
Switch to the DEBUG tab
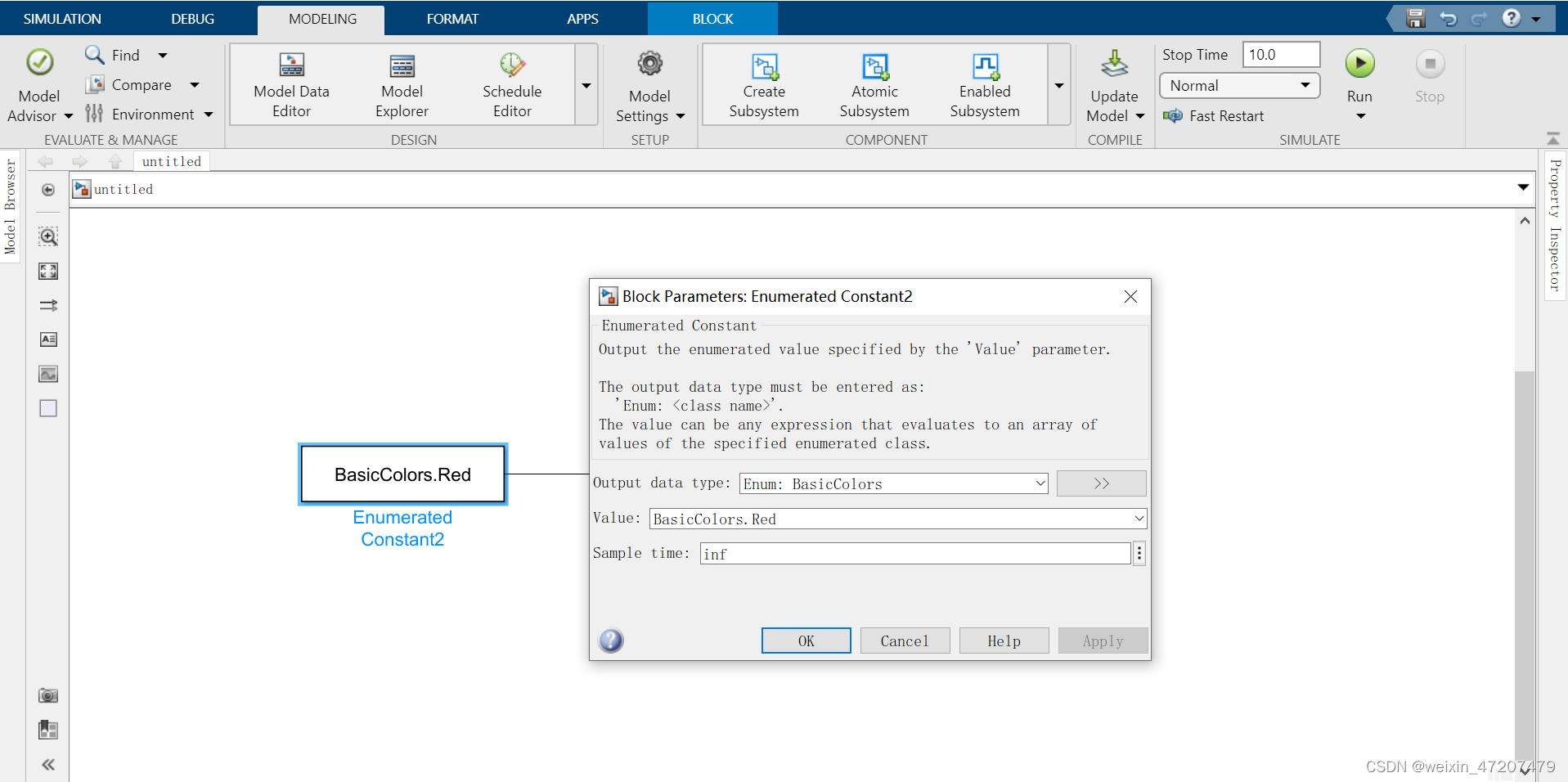[x=193, y=19]
